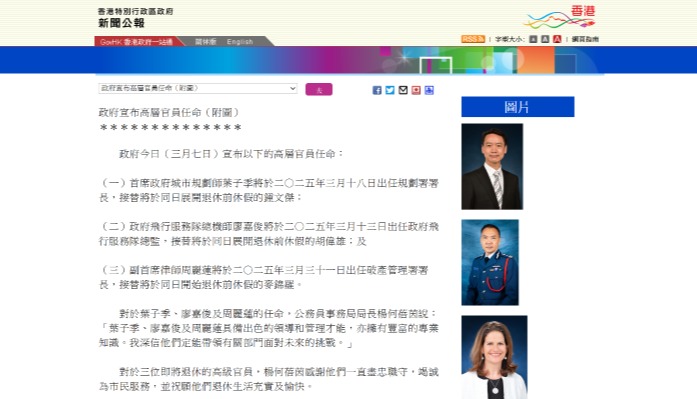This screenshot has height=399, width=697.
Task: Open the press release selection dropdown
Action: pyautogui.click(x=198, y=88)
